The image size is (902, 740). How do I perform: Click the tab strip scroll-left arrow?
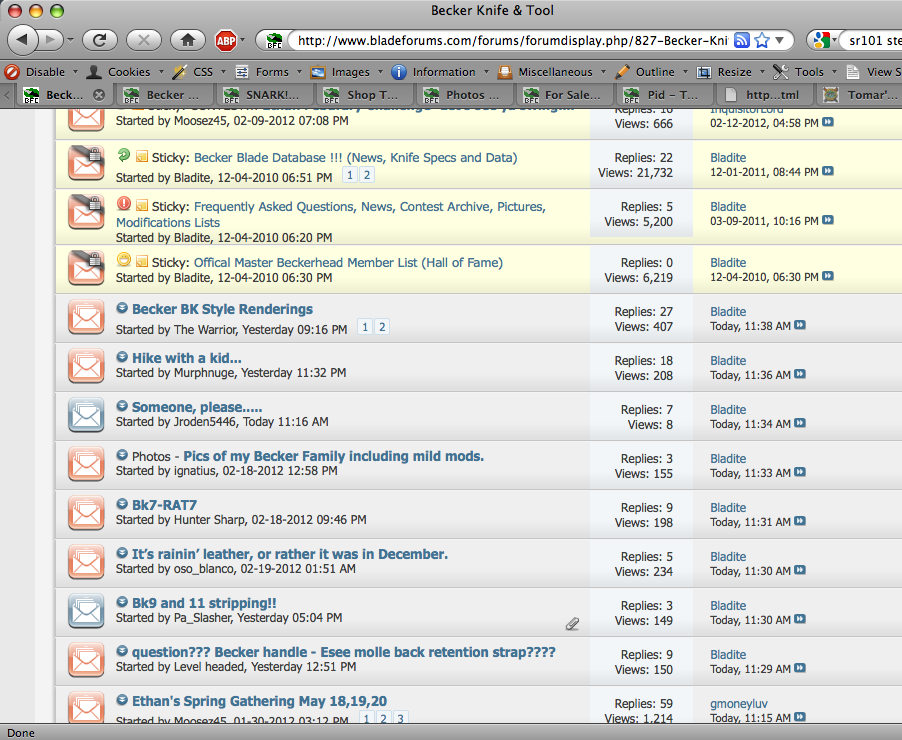[7, 95]
